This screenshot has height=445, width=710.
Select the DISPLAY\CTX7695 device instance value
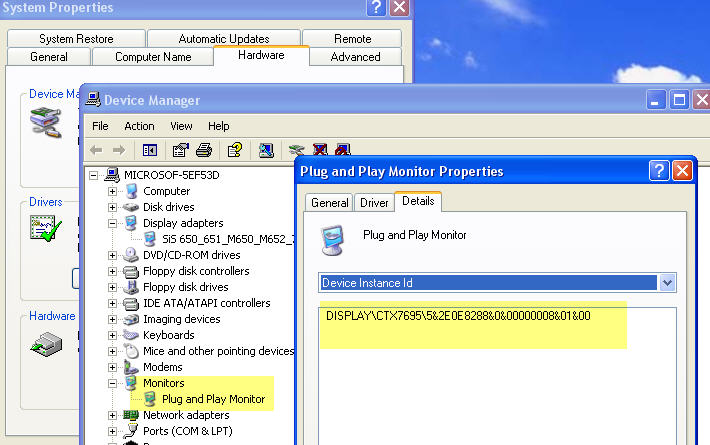(x=458, y=316)
